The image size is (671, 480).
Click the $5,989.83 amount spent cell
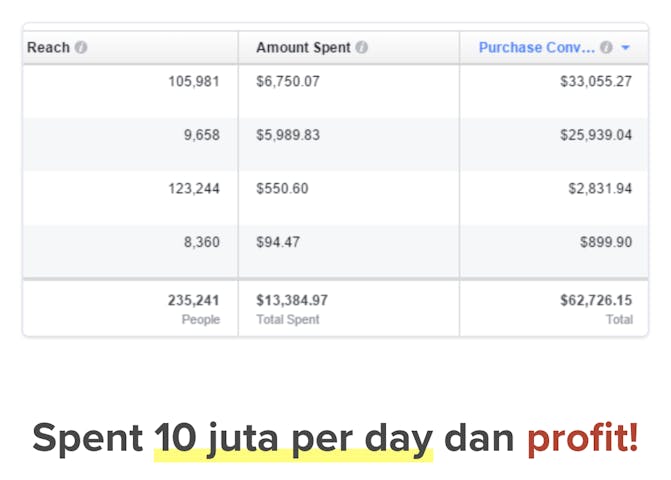coord(288,135)
